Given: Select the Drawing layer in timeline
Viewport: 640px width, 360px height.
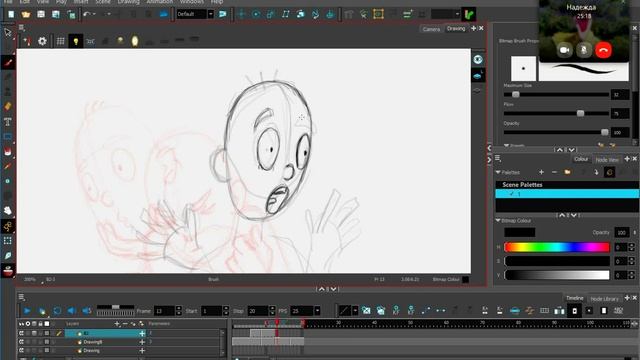Looking at the screenshot, I should (x=91, y=351).
